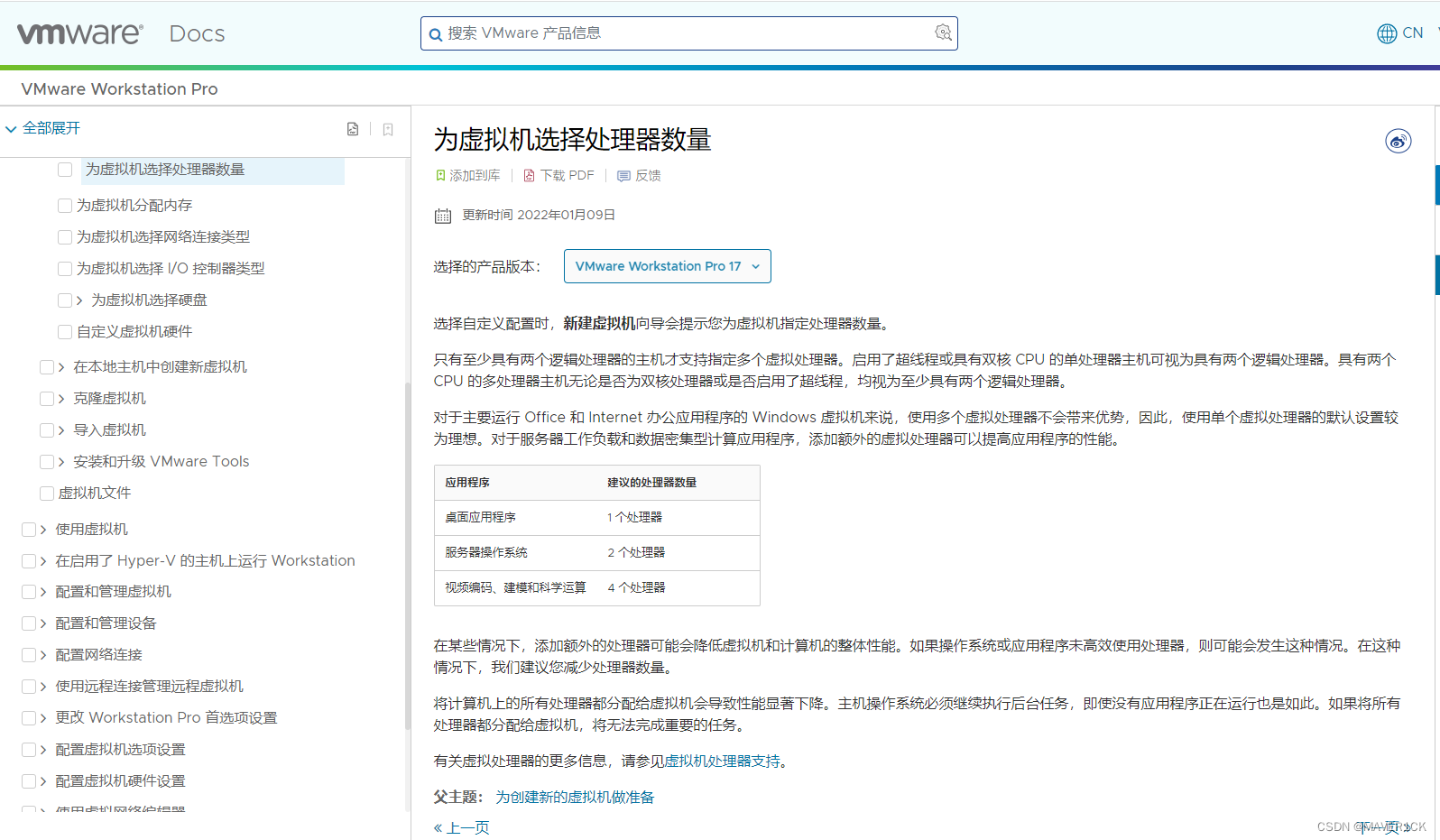Tick the 虚拟机文件 checkbox

click(47, 494)
